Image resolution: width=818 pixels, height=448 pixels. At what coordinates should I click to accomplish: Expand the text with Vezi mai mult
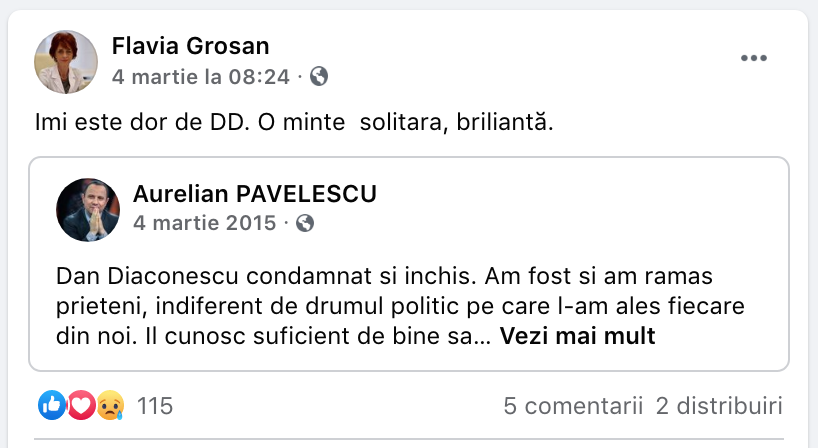point(577,336)
